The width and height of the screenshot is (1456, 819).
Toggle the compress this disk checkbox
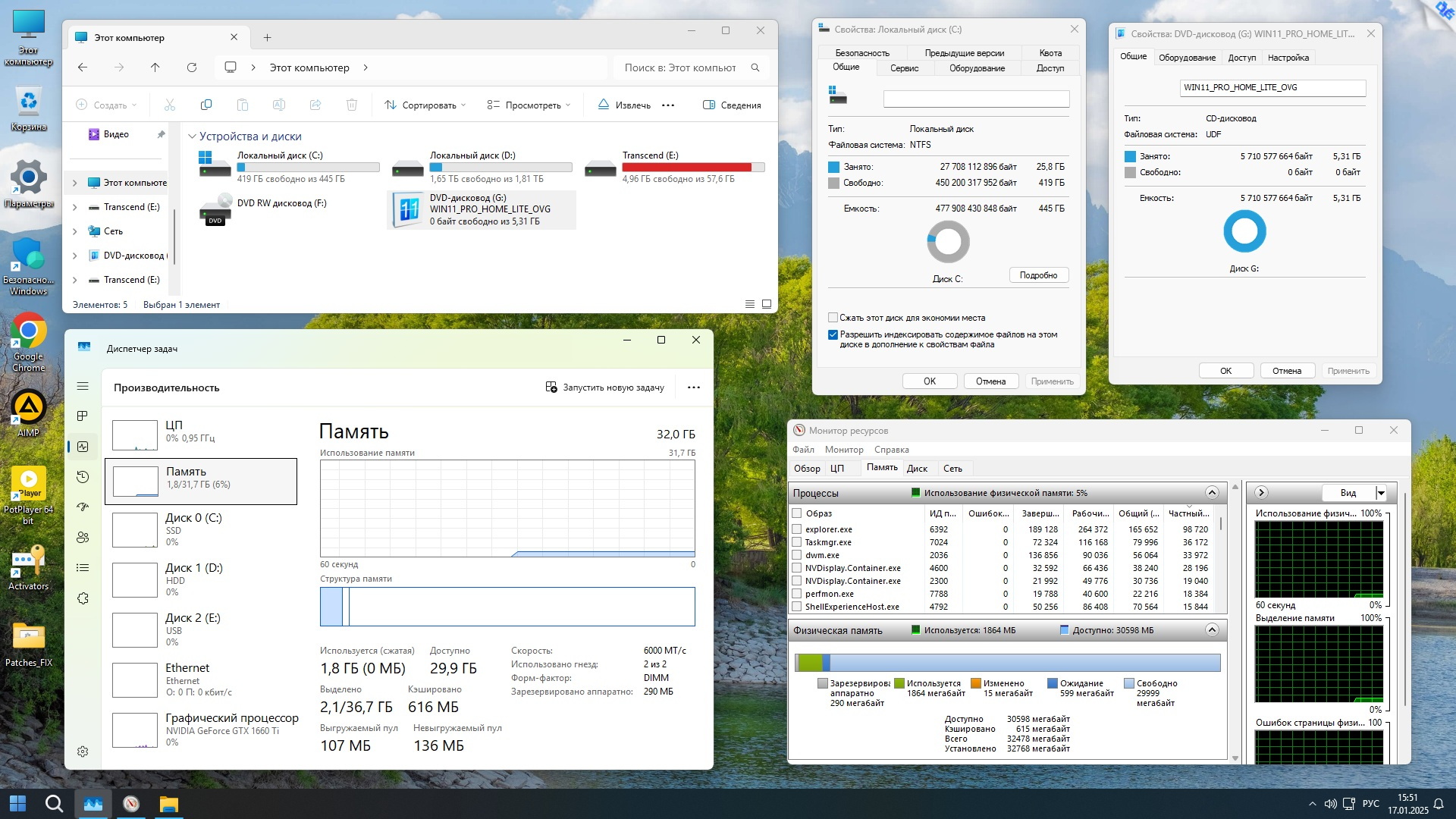click(x=833, y=318)
